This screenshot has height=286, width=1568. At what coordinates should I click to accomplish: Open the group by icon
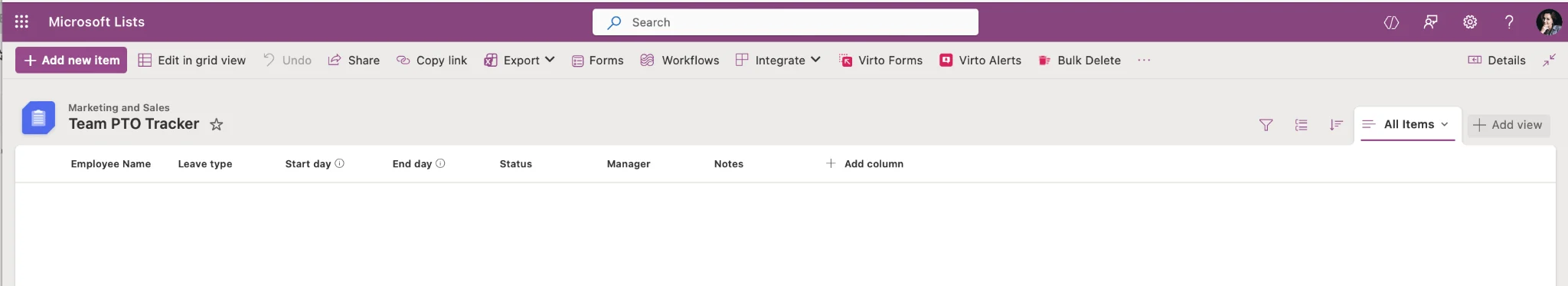tap(1302, 124)
